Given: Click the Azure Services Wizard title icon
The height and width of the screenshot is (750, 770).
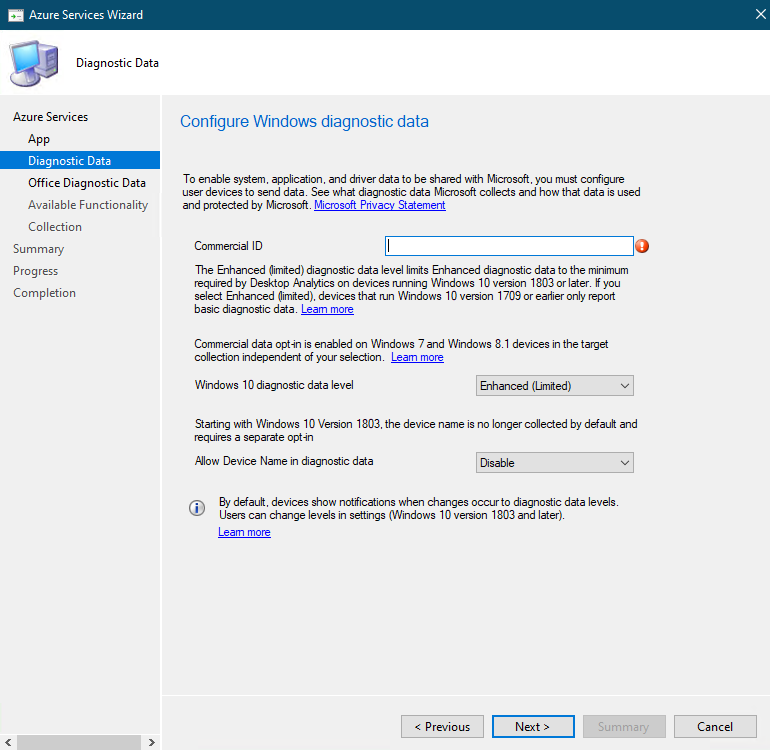Looking at the screenshot, I should click(x=16, y=15).
